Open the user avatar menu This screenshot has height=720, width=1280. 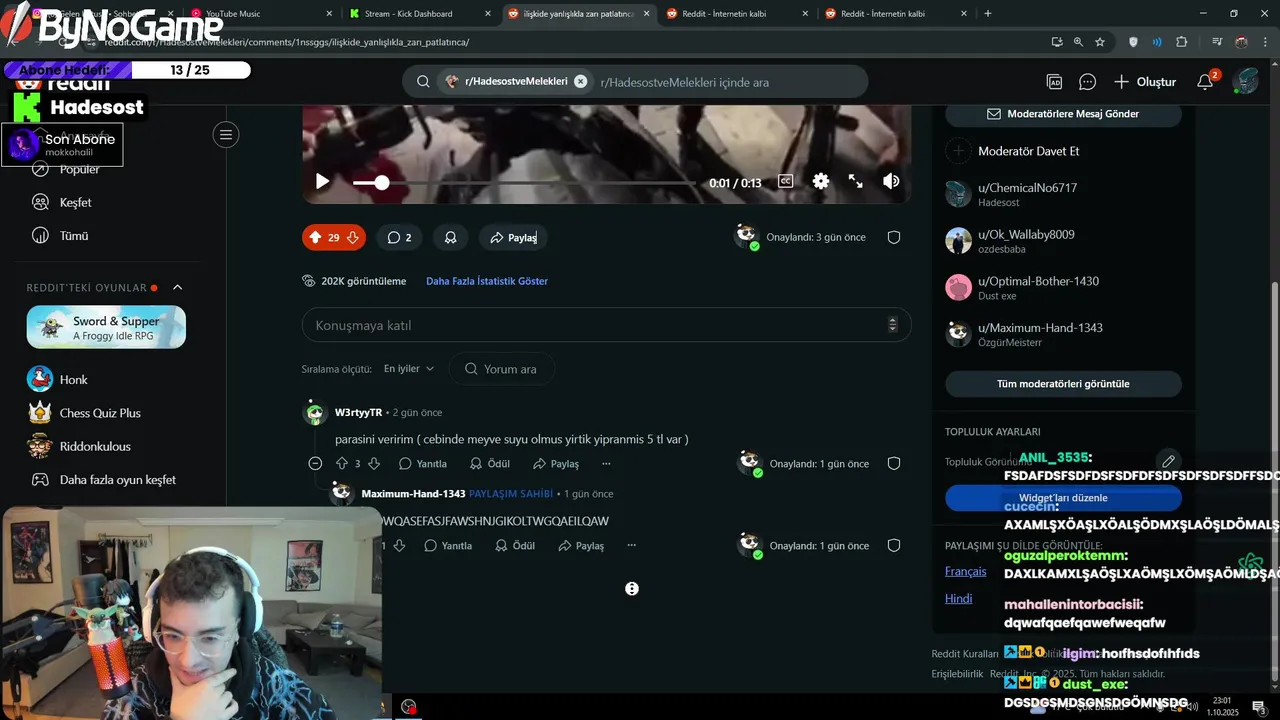(1245, 82)
